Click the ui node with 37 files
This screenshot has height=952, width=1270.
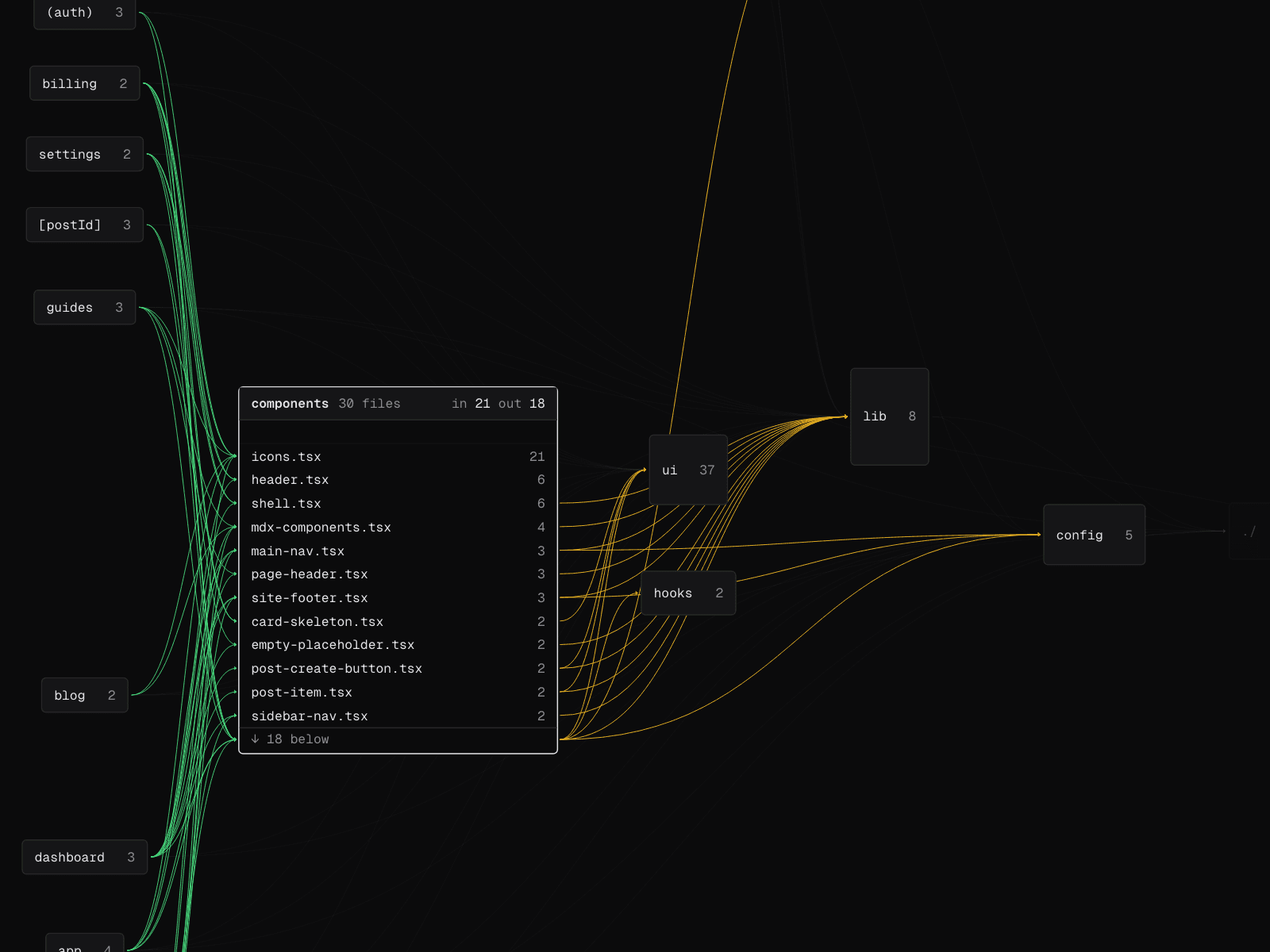click(x=688, y=470)
